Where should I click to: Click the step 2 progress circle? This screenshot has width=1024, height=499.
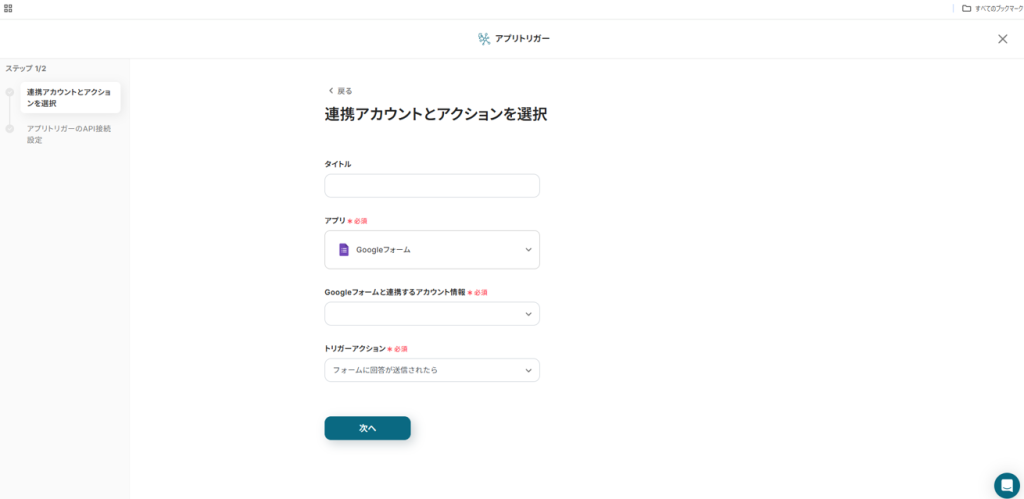(10, 129)
